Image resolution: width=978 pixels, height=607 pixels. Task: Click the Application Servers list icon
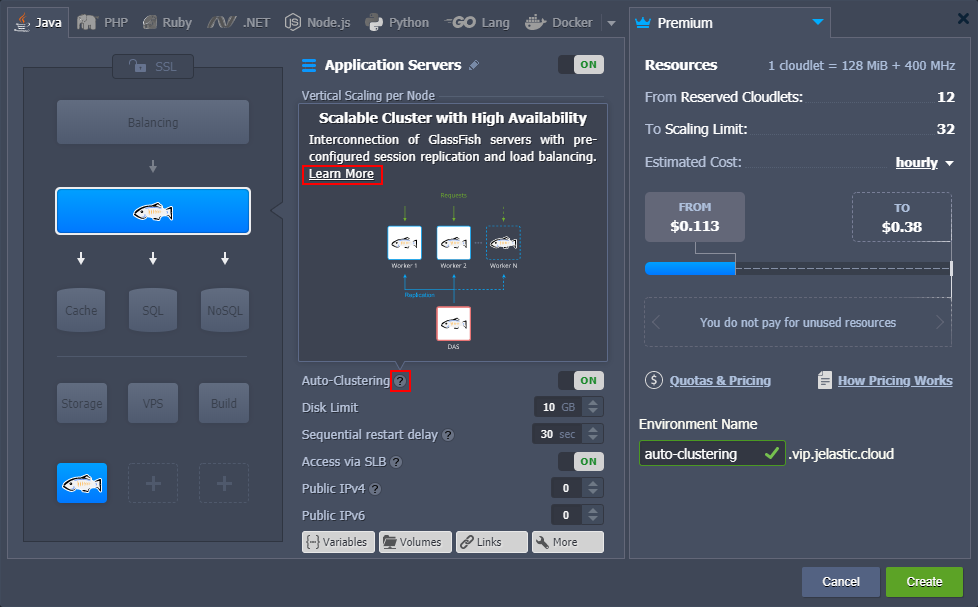[309, 65]
